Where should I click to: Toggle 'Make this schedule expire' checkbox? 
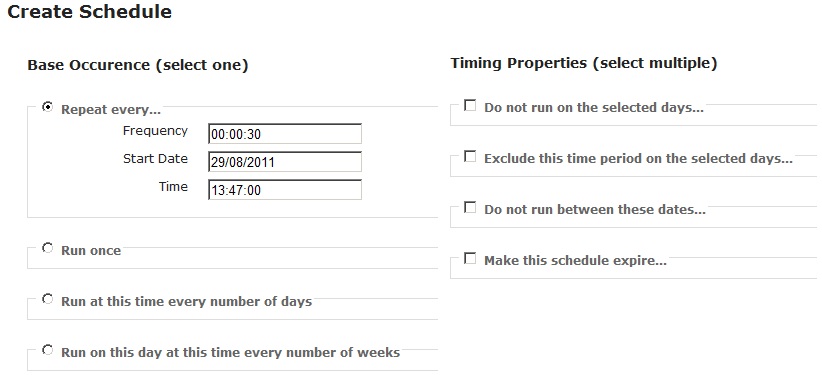tap(470, 259)
